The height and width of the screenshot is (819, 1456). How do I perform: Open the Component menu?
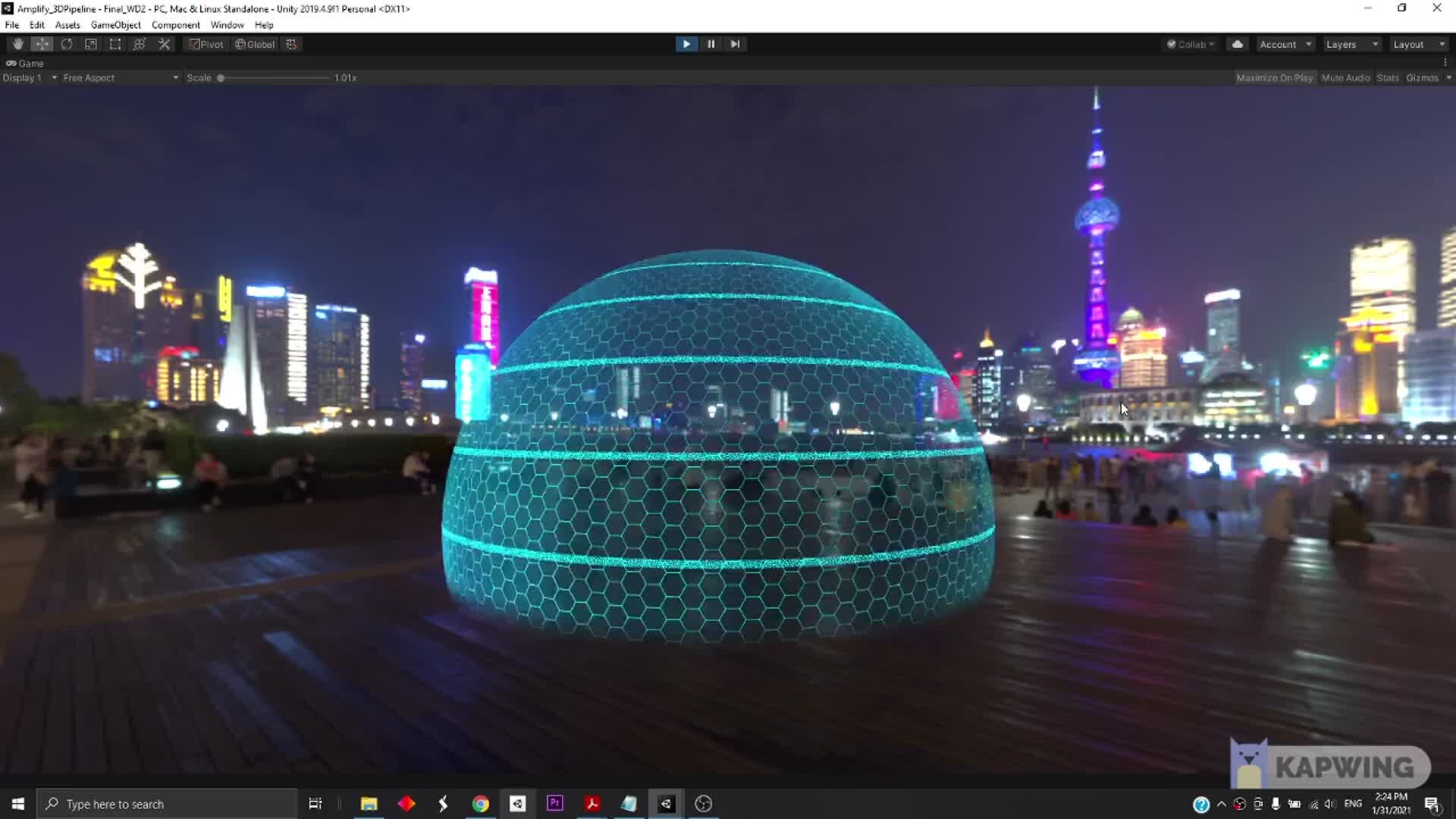coord(175,24)
